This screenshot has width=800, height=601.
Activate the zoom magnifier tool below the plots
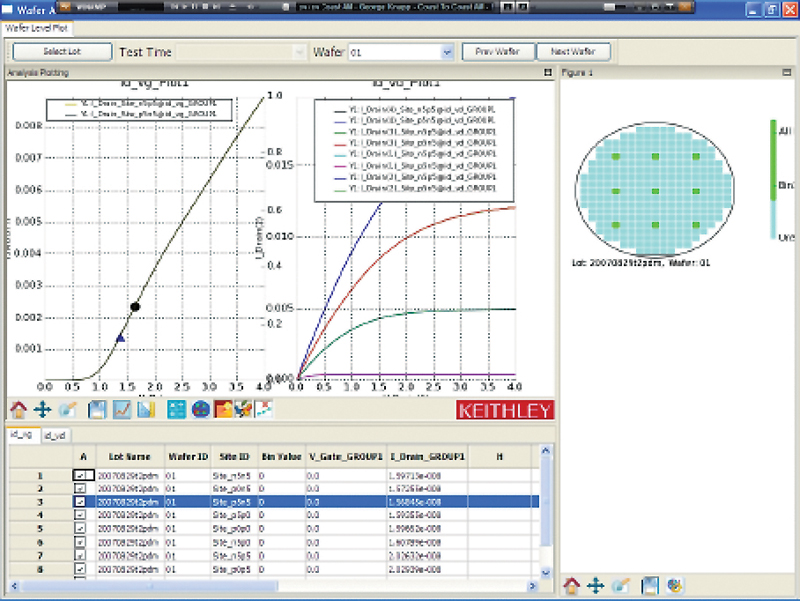[x=68, y=409]
